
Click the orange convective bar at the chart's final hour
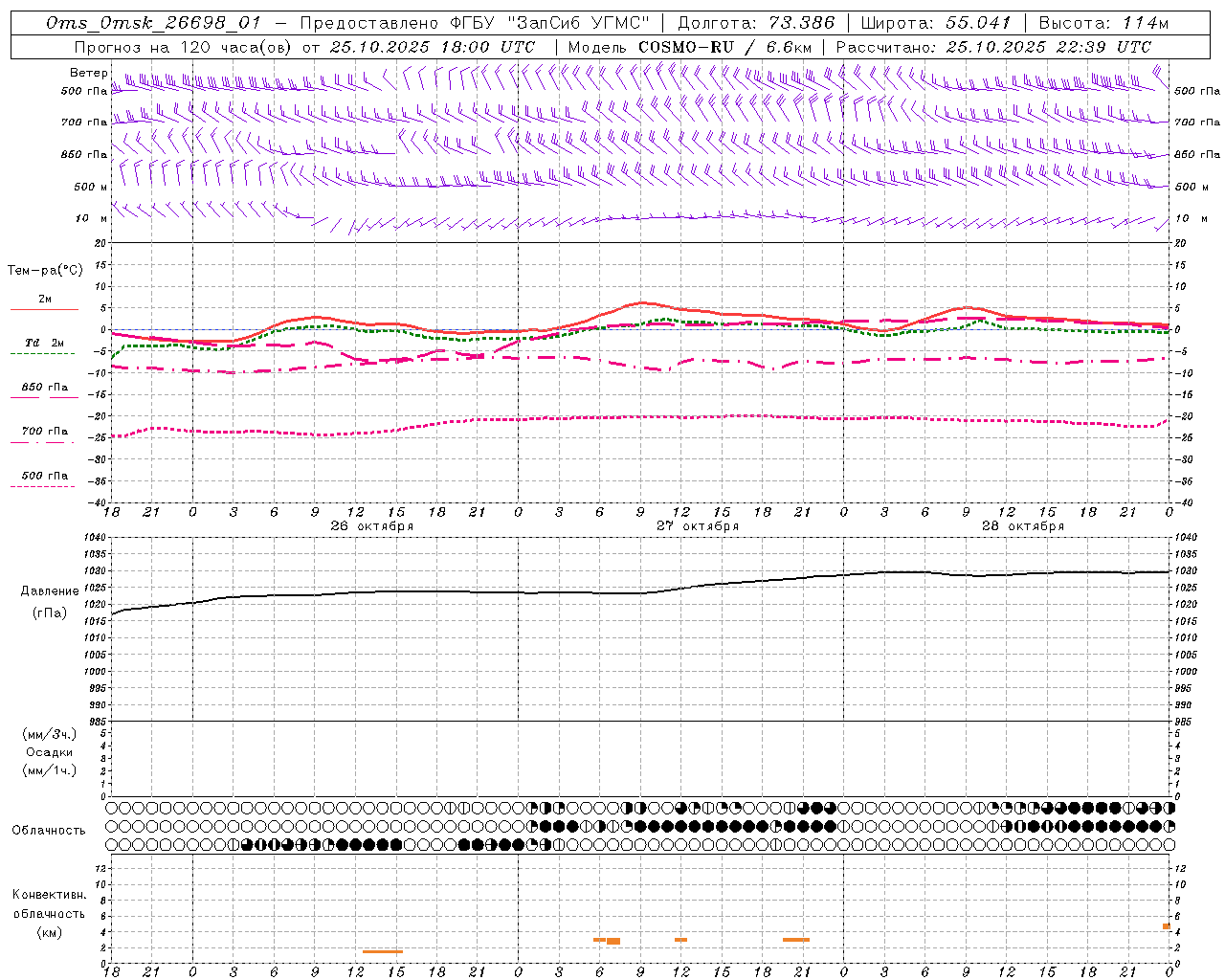click(x=1167, y=926)
